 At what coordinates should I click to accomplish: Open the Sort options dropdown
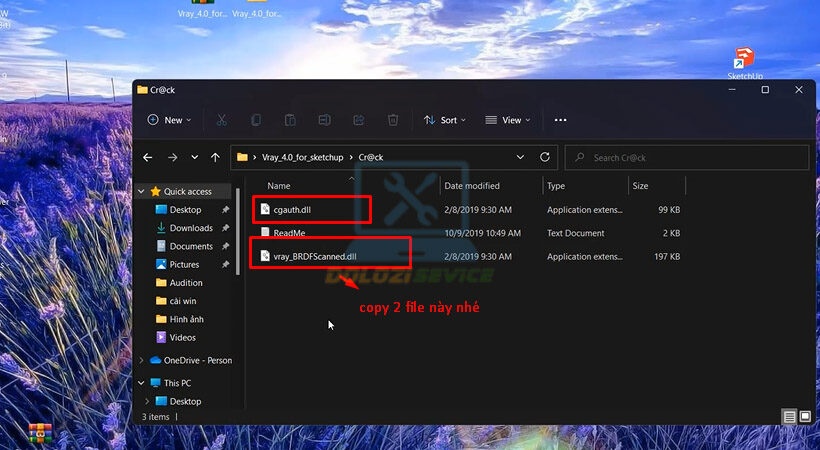click(446, 120)
